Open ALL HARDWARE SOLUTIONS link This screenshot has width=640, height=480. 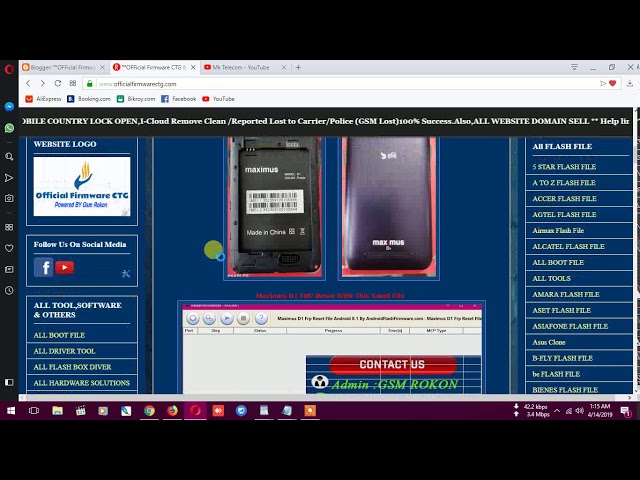pos(82,383)
